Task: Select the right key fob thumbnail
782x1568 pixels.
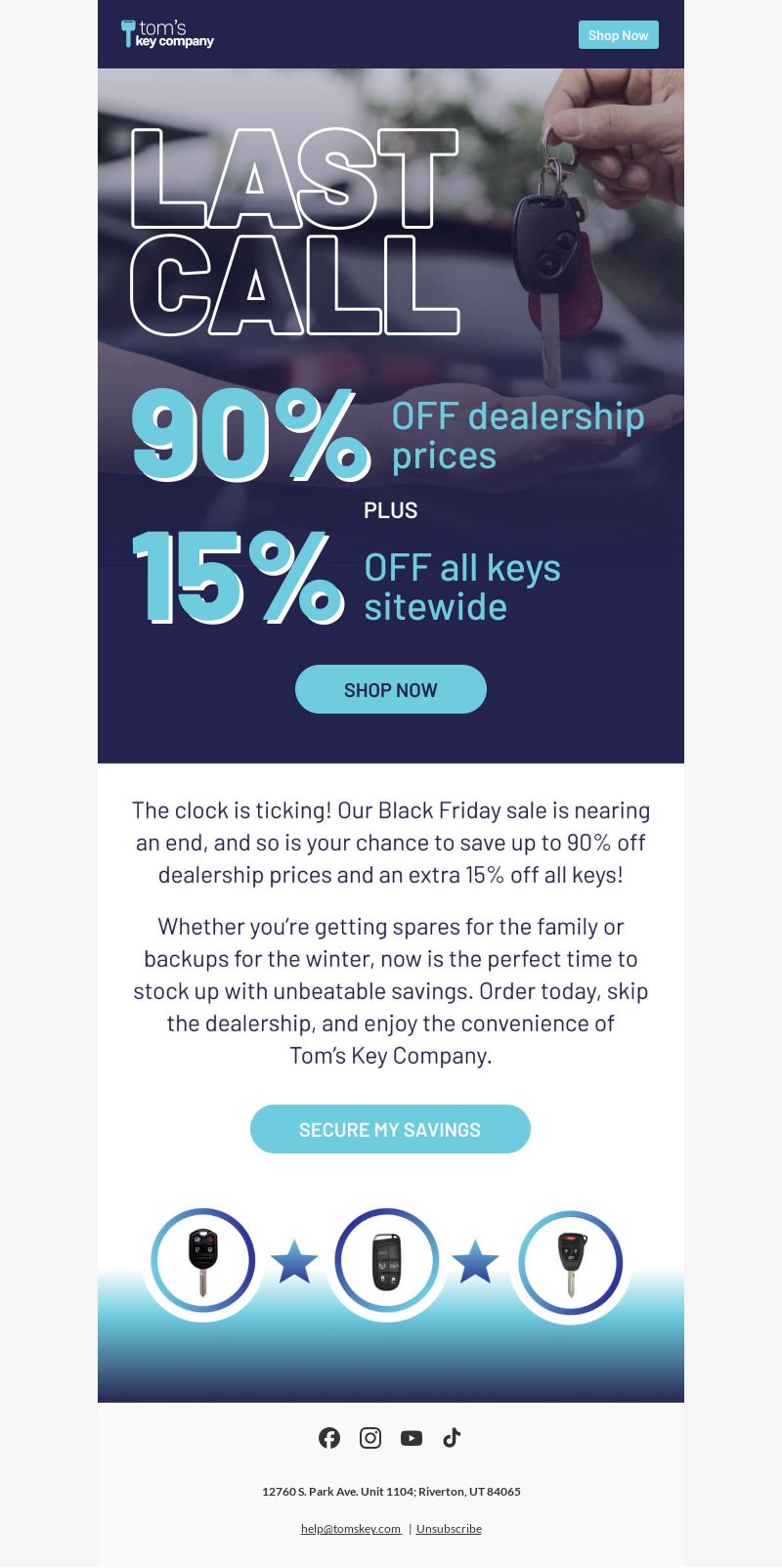Action: pyautogui.click(x=570, y=1261)
